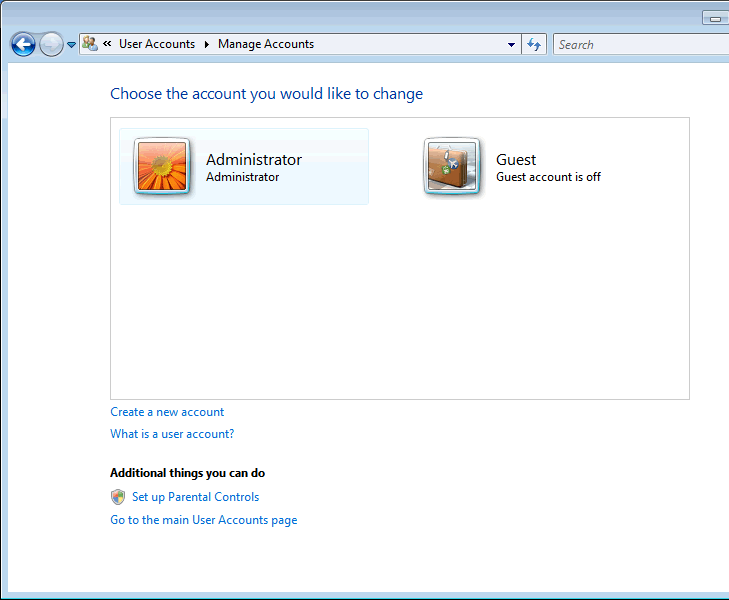Go to the main User Accounts page
Screen dimensions: 729x600
(203, 520)
